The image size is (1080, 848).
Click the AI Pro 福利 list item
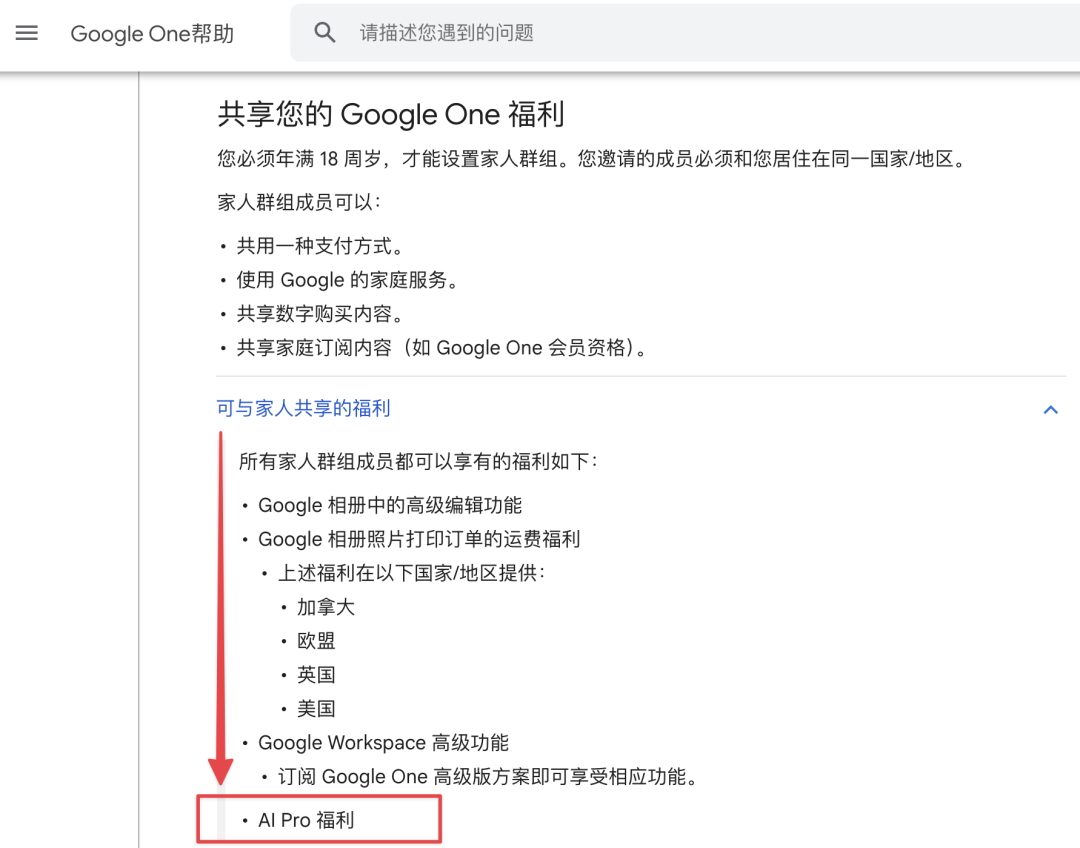click(x=306, y=820)
